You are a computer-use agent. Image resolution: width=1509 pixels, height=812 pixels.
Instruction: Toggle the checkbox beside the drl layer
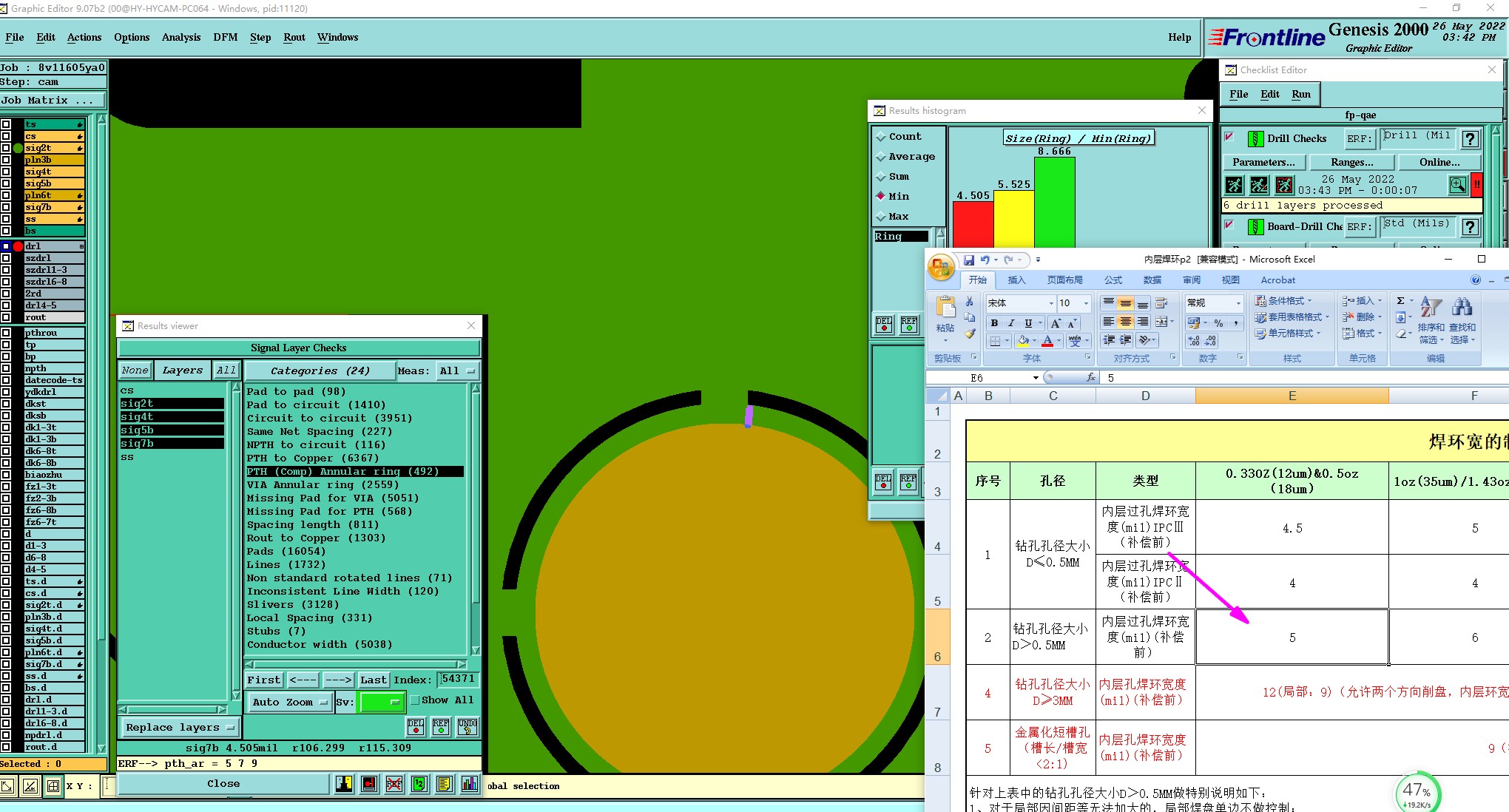(x=6, y=246)
